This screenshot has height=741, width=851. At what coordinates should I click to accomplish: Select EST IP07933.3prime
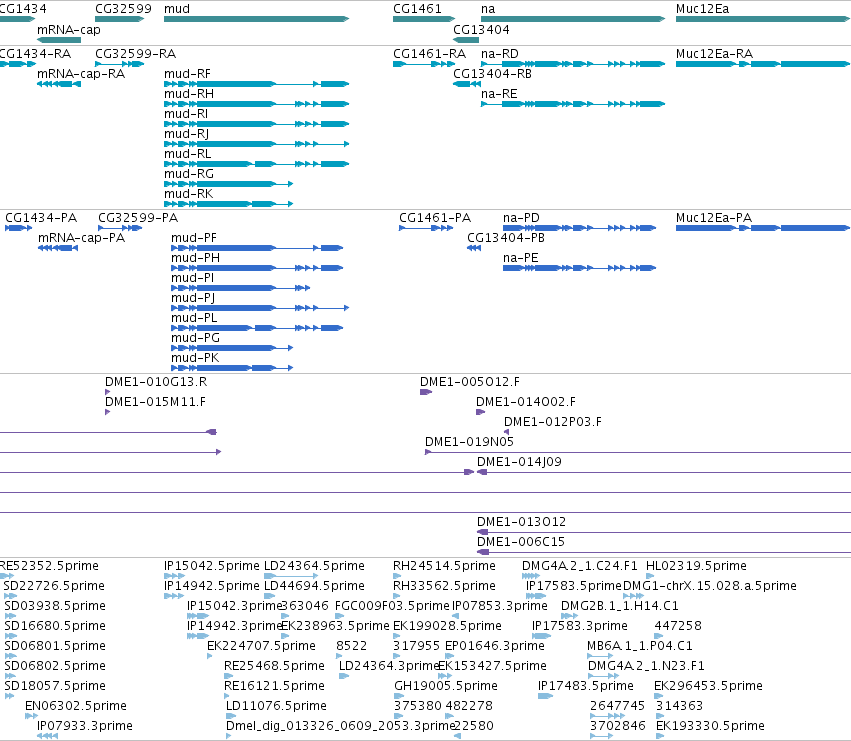(x=47, y=736)
